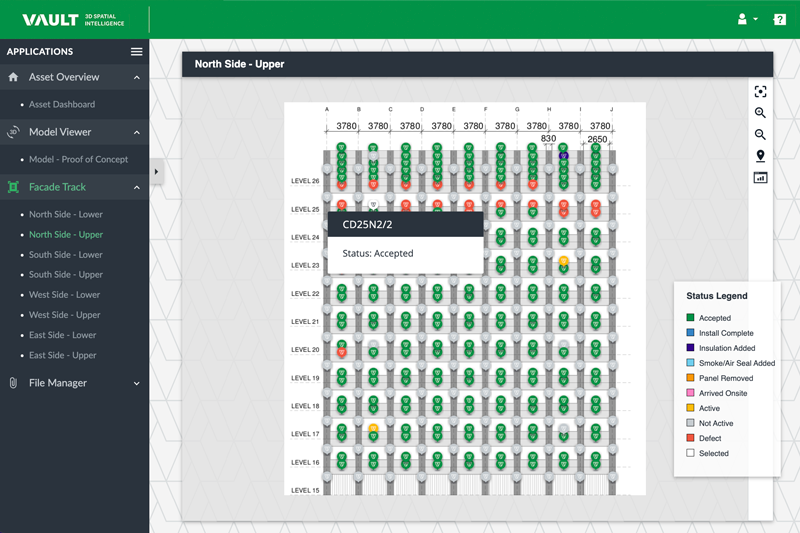Click the 830 dimension label

(548, 138)
